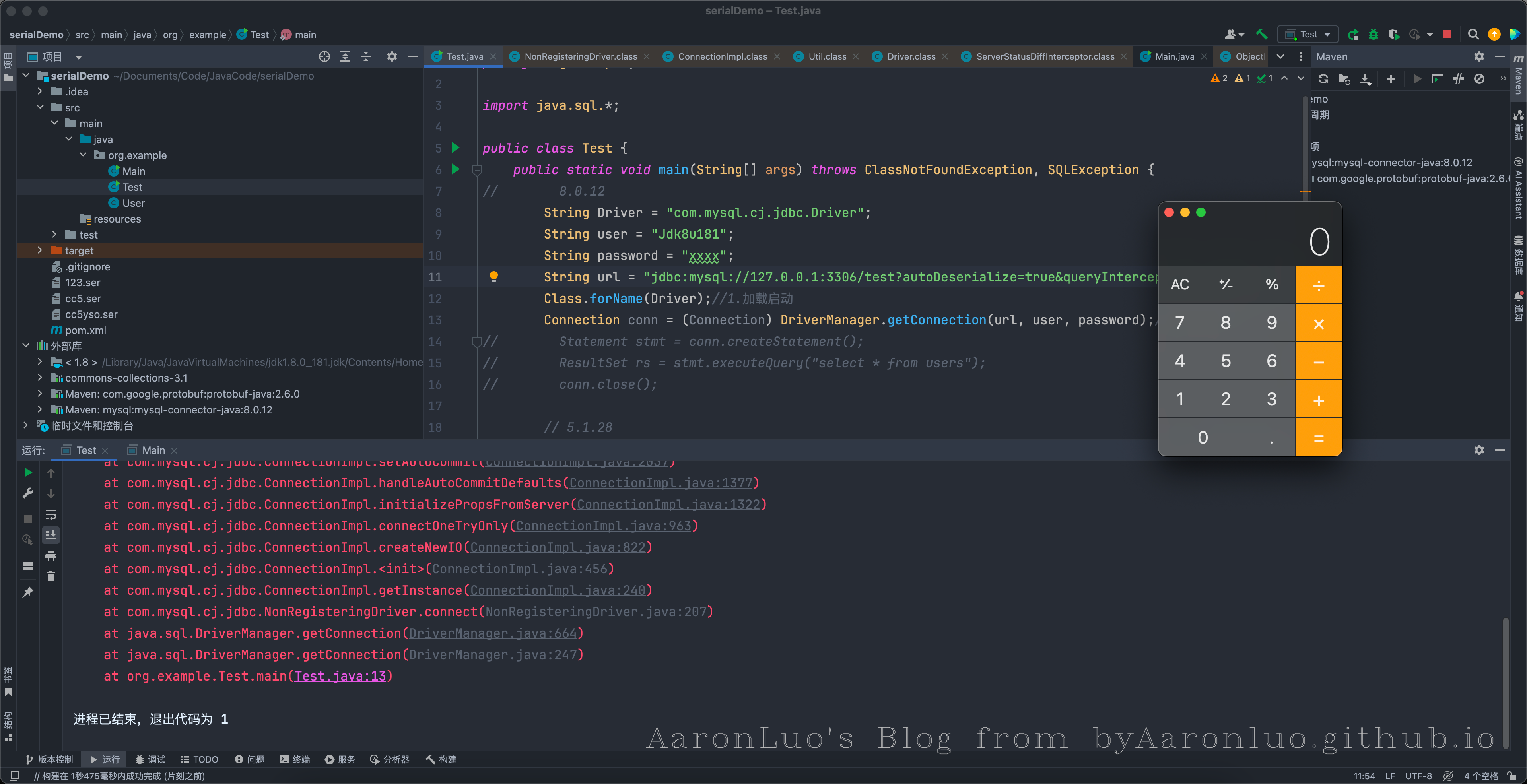This screenshot has width=1527, height=784.
Task: Click the Debug bug icon in toolbar
Action: click(x=1373, y=34)
